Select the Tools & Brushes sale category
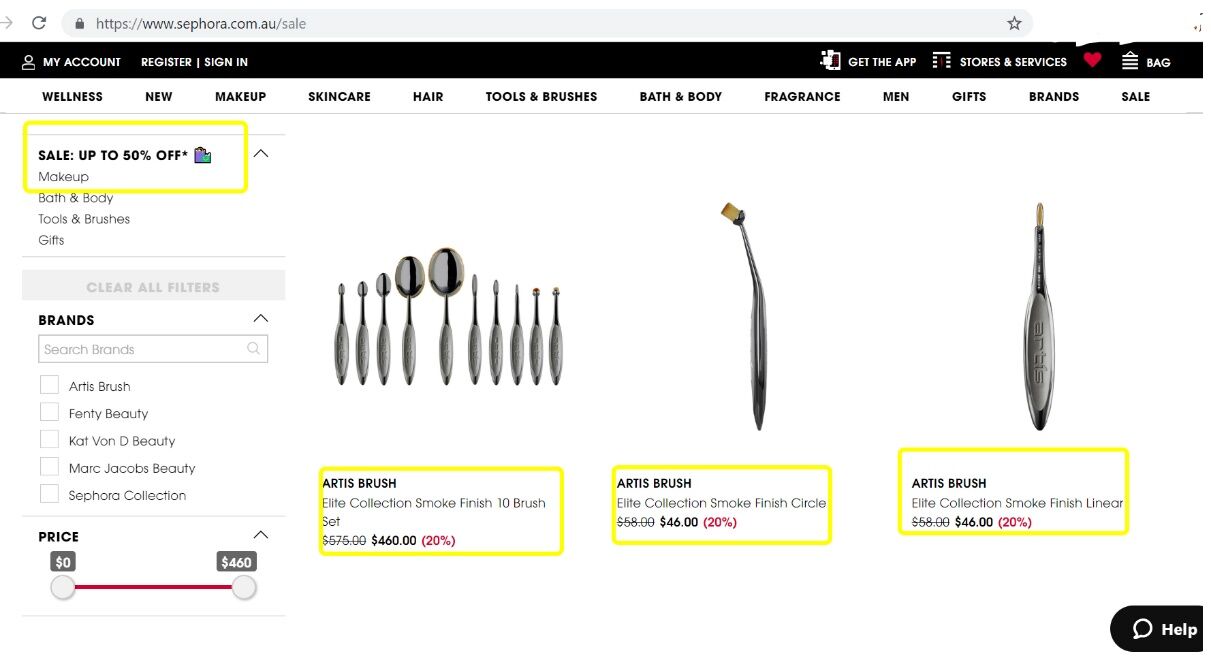The height and width of the screenshot is (660, 1211). pos(84,219)
